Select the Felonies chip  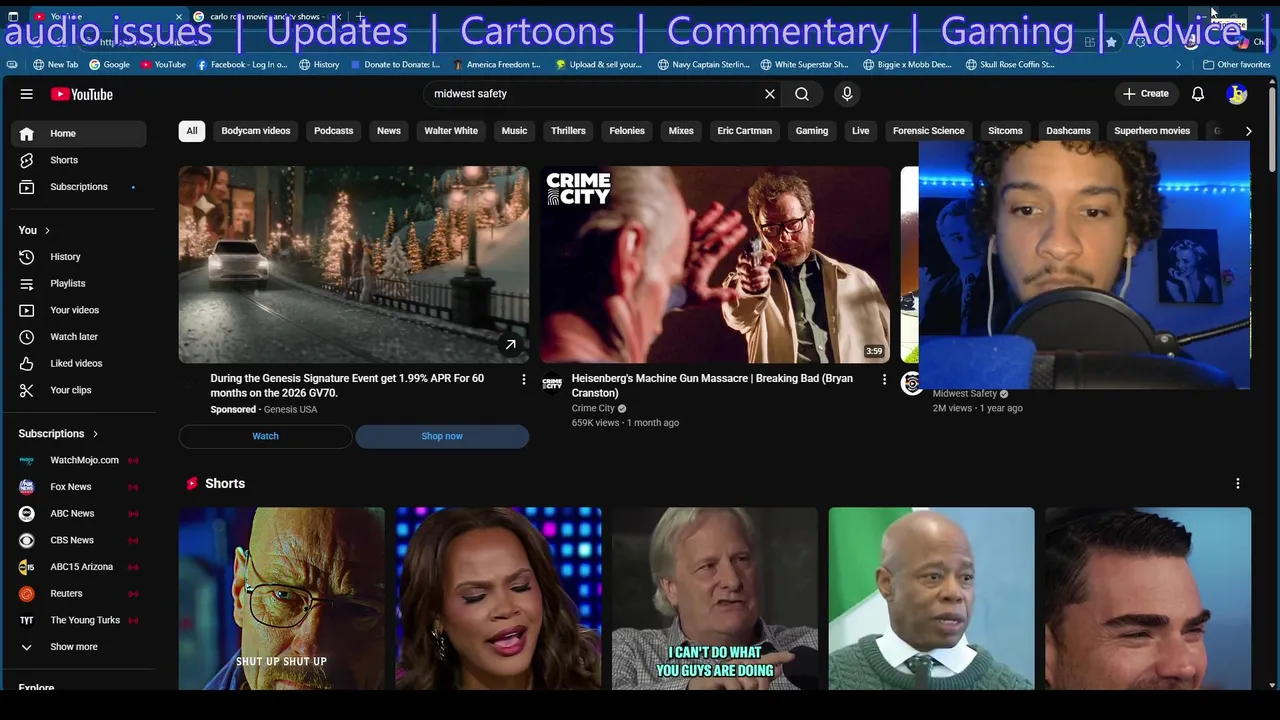(627, 131)
